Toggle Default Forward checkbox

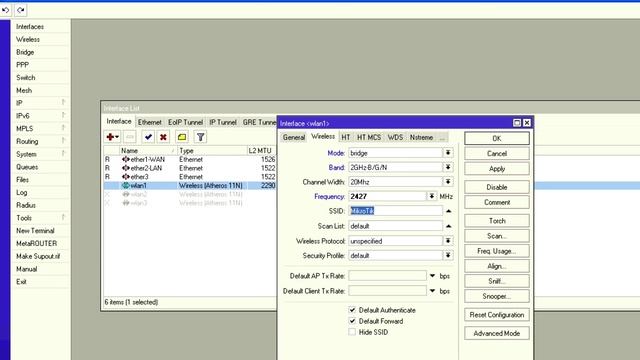[x=352, y=321]
